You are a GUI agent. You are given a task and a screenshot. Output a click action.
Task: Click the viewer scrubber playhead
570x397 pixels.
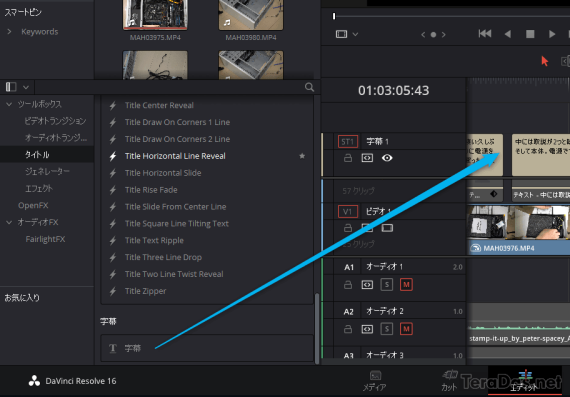click(334, 16)
